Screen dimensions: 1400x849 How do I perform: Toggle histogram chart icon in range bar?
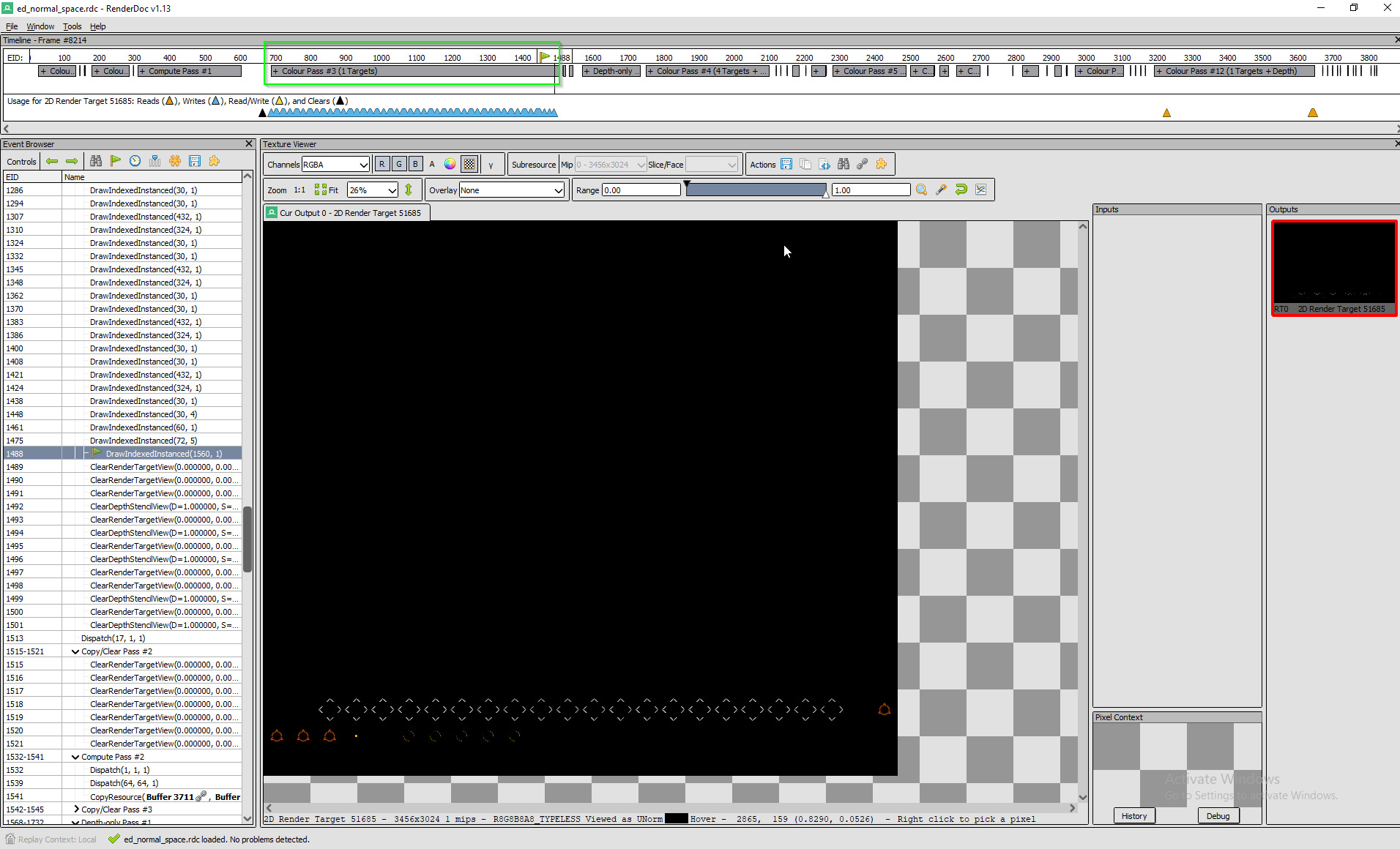[981, 190]
